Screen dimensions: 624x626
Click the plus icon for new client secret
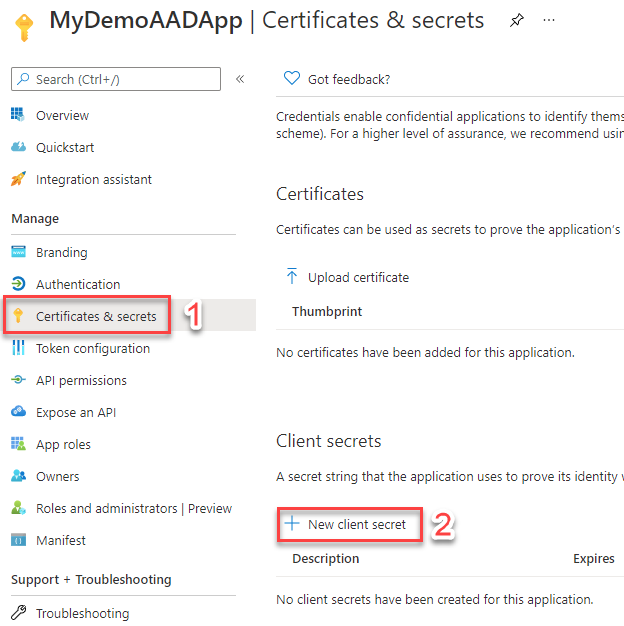tap(292, 523)
